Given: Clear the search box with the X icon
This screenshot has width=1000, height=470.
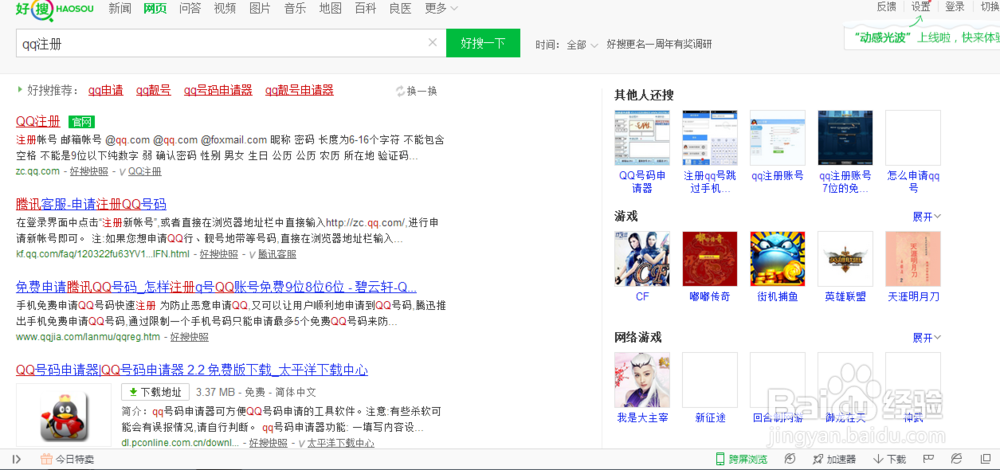Looking at the screenshot, I should click(432, 43).
